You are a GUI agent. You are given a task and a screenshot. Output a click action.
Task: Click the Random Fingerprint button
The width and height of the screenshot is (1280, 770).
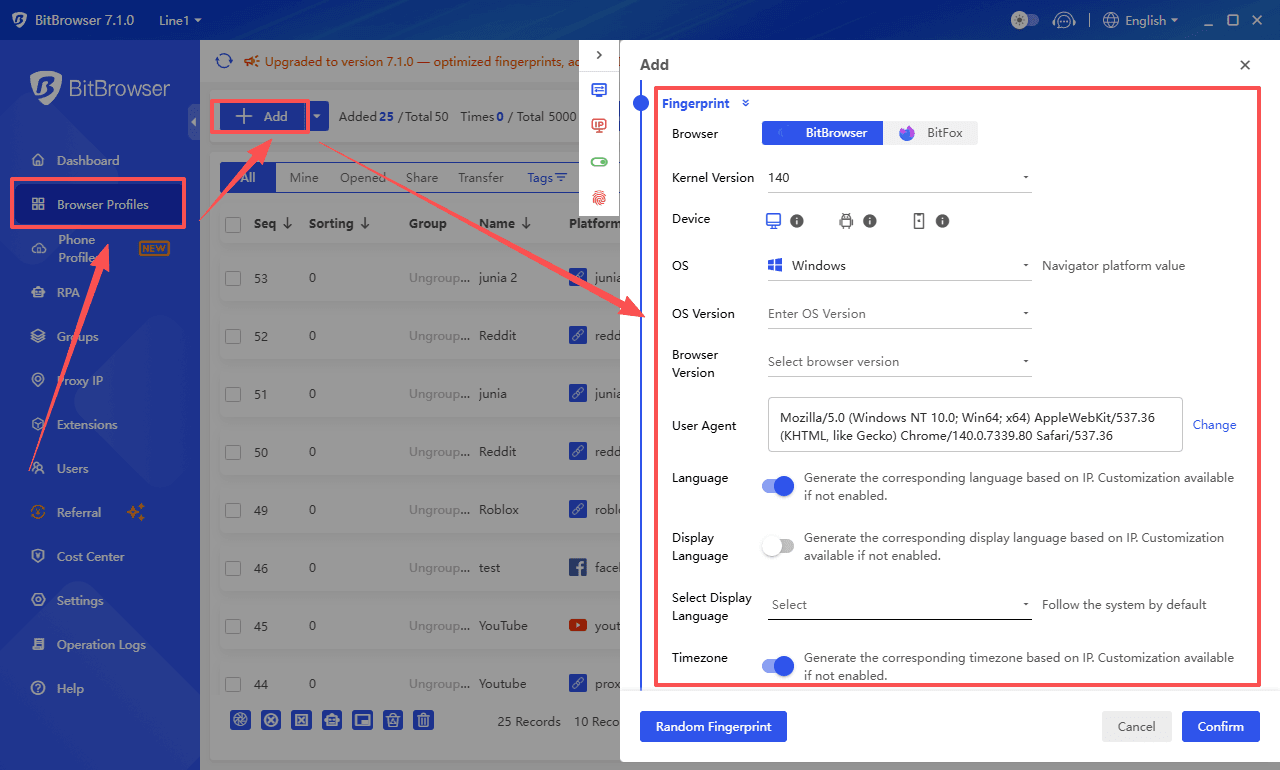[x=713, y=726]
